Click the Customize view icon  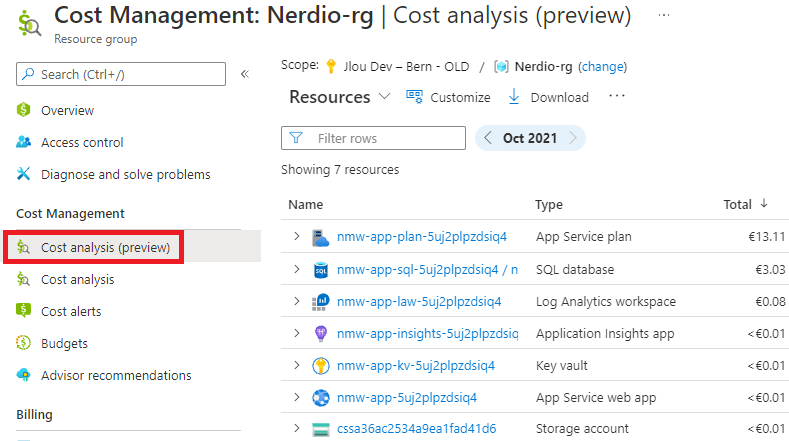[415, 97]
